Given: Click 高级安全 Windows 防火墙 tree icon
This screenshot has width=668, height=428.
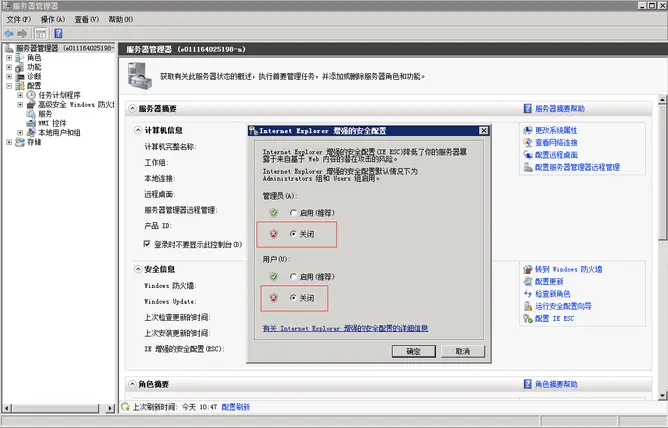Looking at the screenshot, I should [x=31, y=105].
